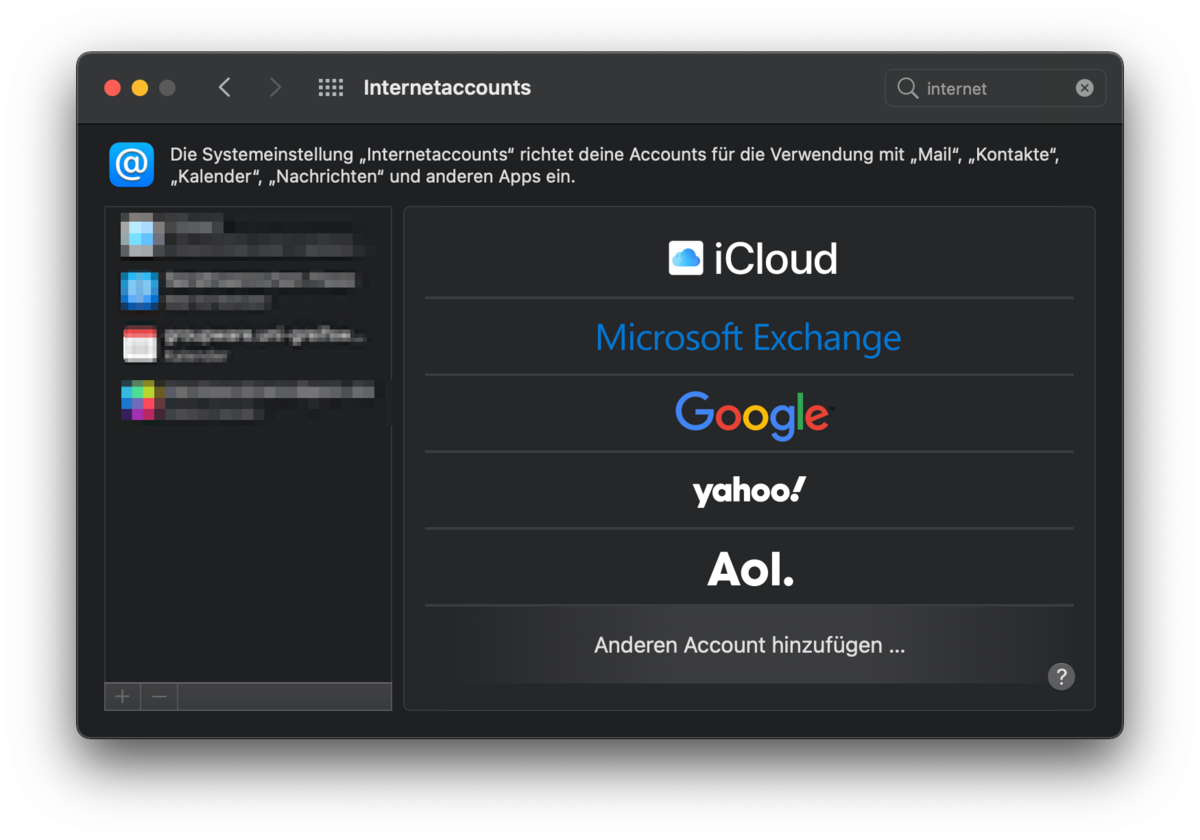The width and height of the screenshot is (1200, 840).
Task: Select the fourth account with colorful icon
Action: [x=247, y=400]
